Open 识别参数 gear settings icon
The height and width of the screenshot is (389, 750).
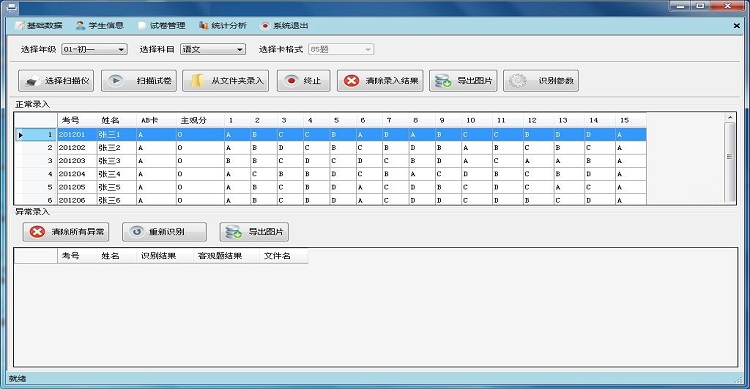click(541, 81)
